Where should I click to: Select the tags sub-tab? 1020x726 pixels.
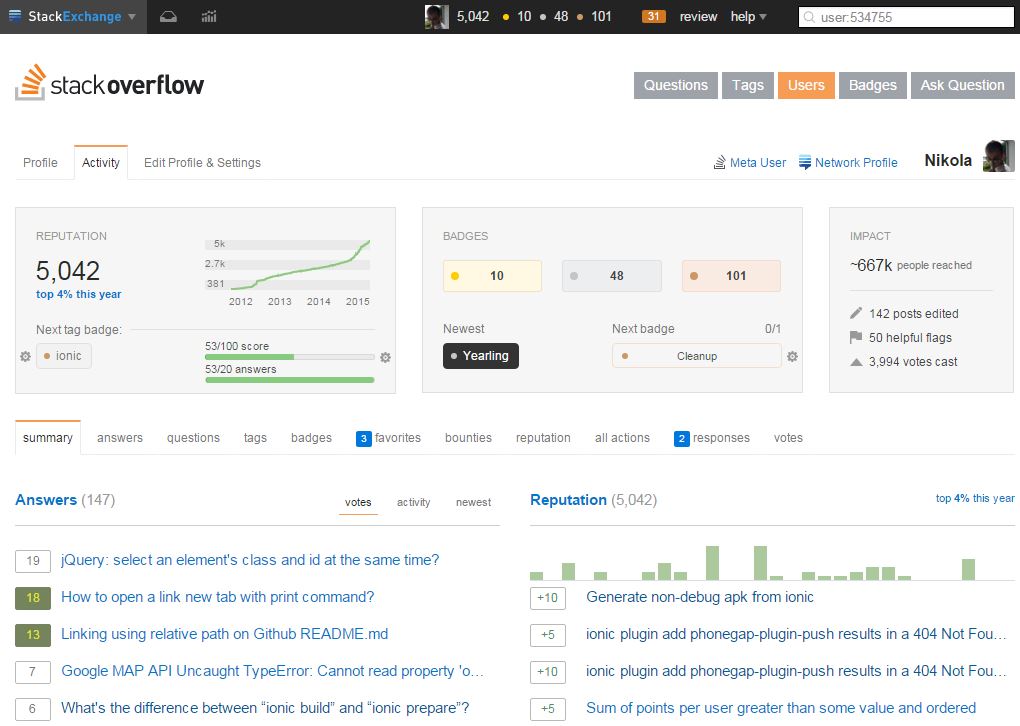pos(255,438)
